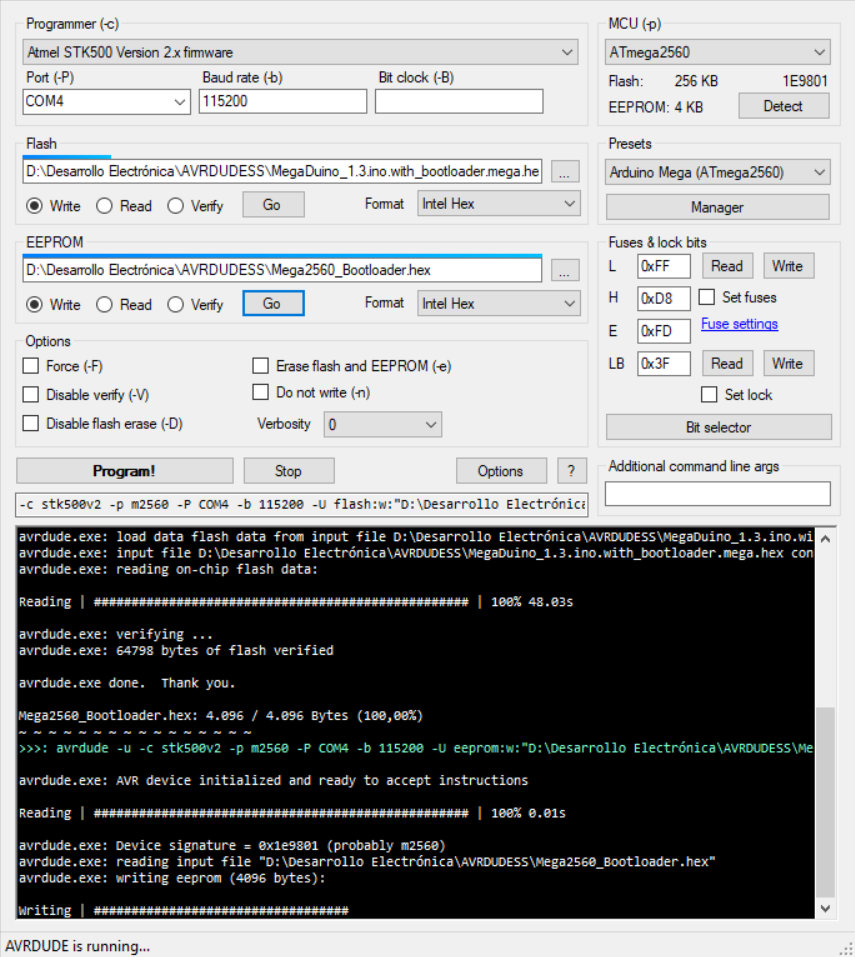Click the console vertical scrollbar thumb
The image size is (855, 957).
pyautogui.click(x=826, y=802)
